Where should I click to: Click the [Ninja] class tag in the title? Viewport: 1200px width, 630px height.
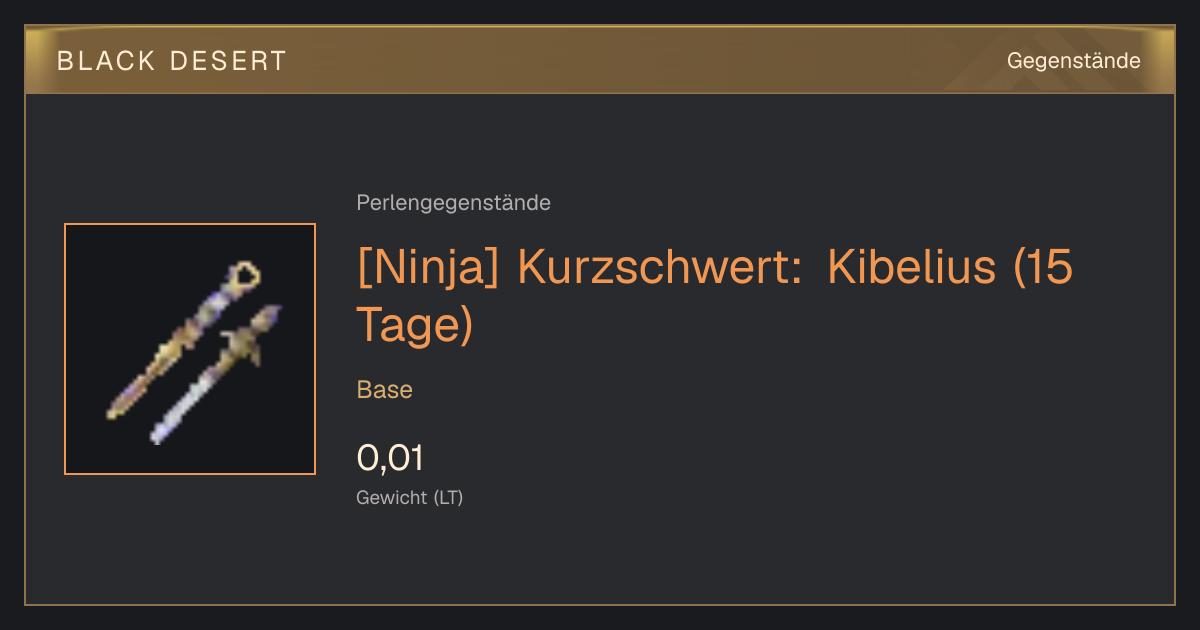[x=427, y=268]
